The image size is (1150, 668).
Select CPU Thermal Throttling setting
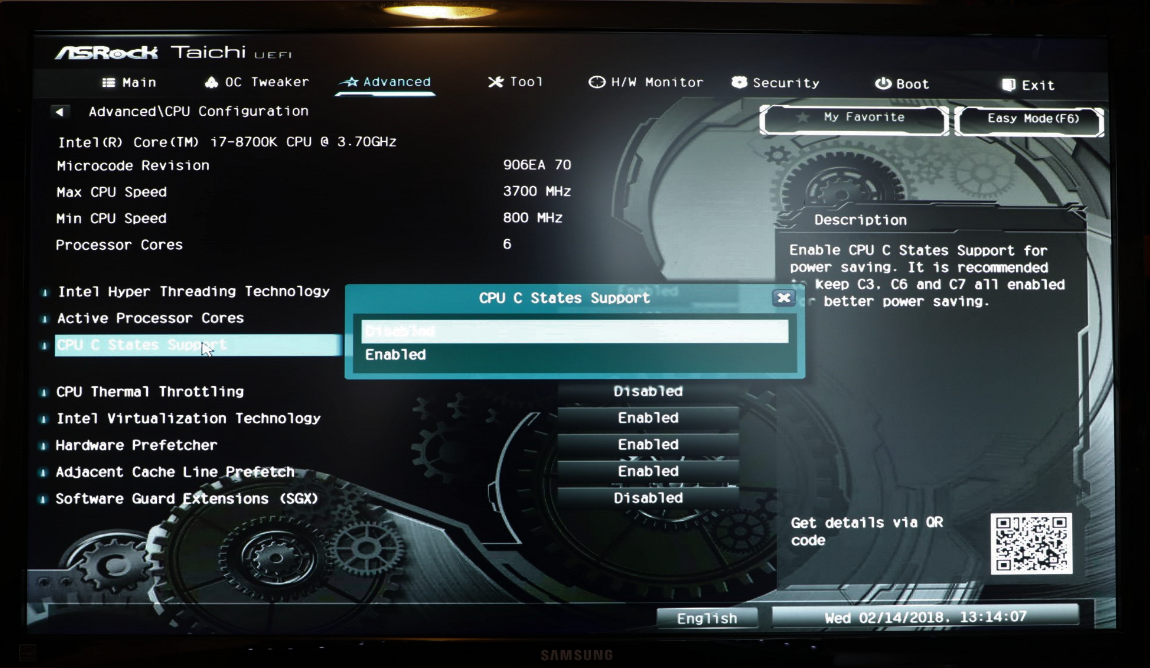pos(150,392)
